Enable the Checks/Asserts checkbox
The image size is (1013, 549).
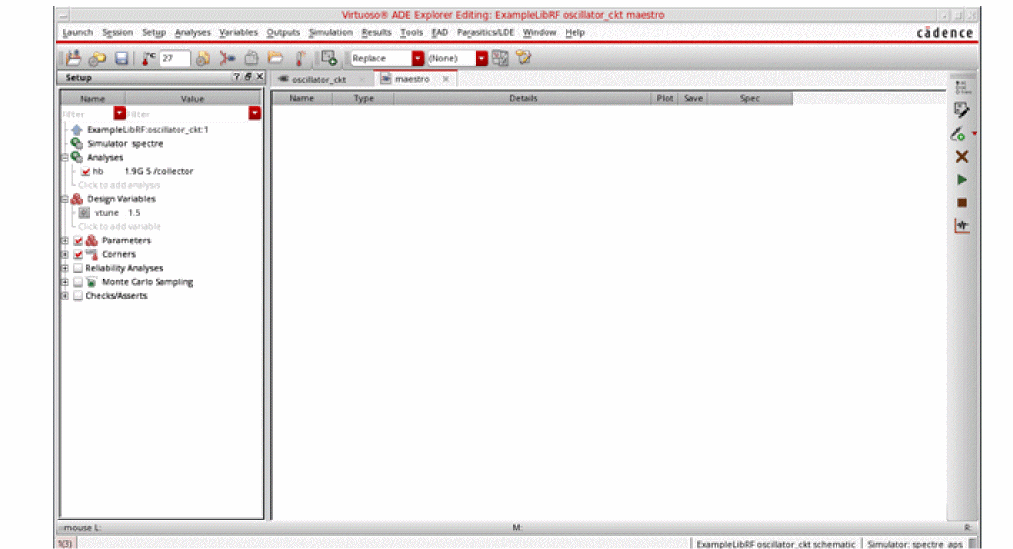pyautogui.click(x=78, y=296)
